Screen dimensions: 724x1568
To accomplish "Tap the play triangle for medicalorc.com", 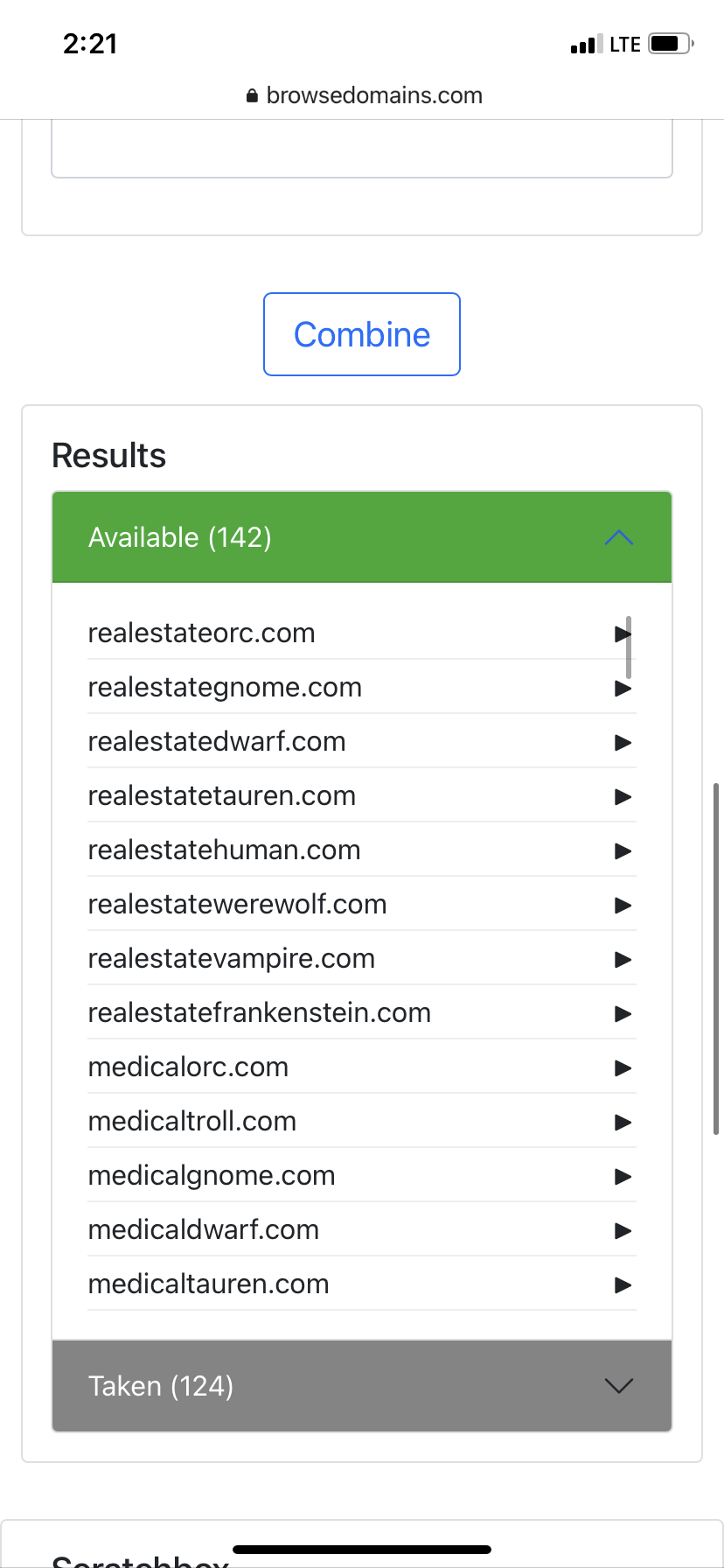I will (x=623, y=1067).
